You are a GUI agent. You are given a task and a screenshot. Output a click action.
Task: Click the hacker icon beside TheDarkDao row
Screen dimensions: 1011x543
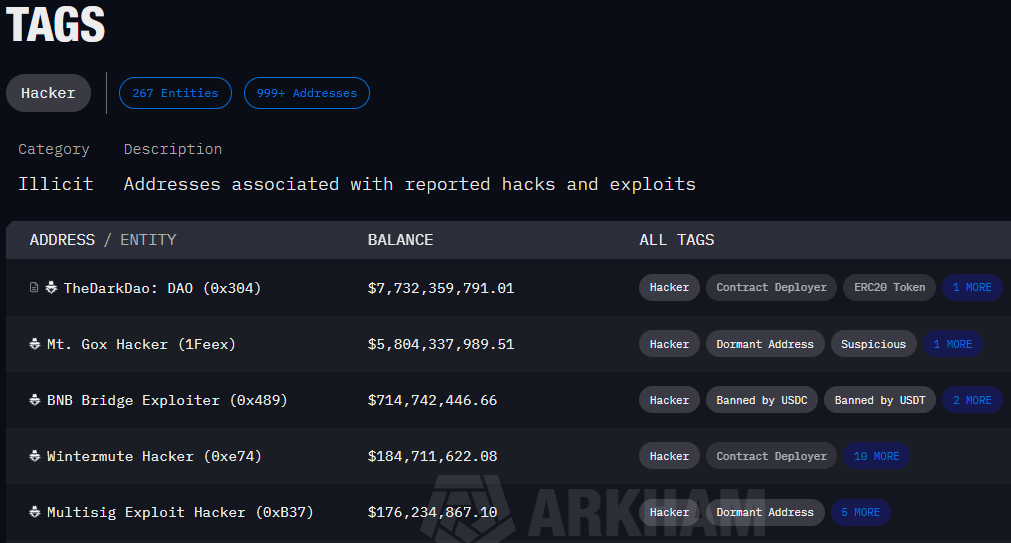tap(51, 288)
